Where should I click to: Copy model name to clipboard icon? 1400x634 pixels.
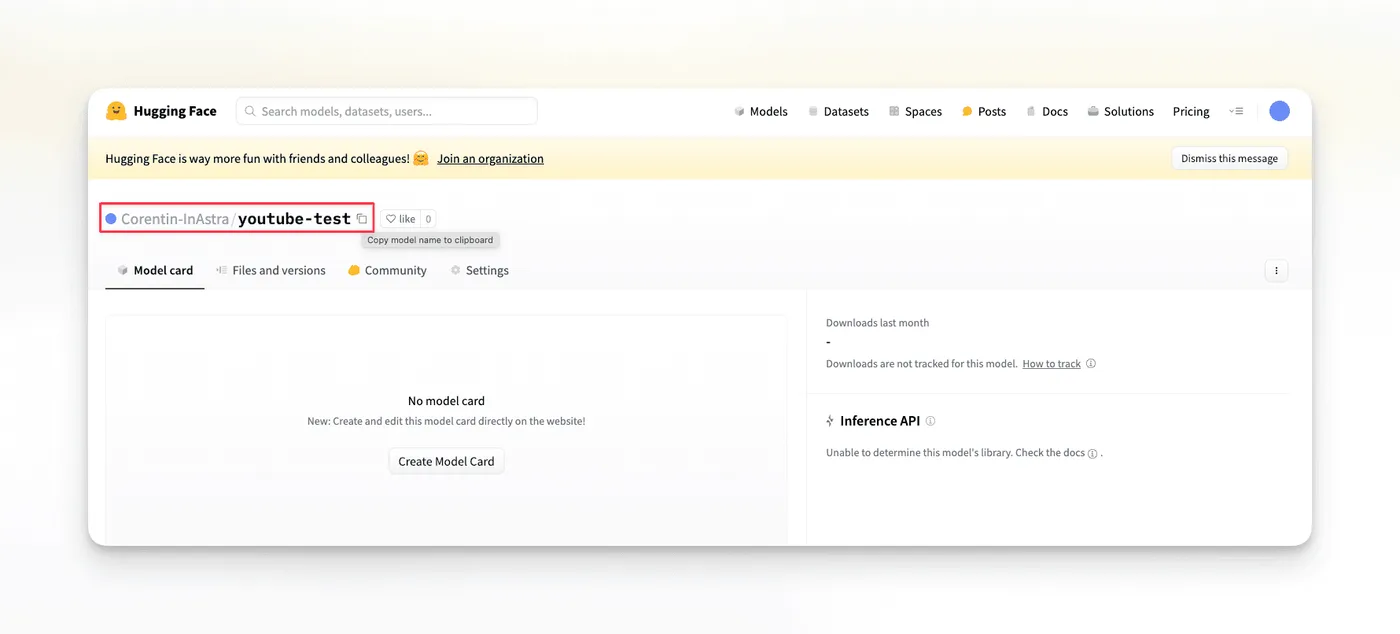[x=362, y=219]
